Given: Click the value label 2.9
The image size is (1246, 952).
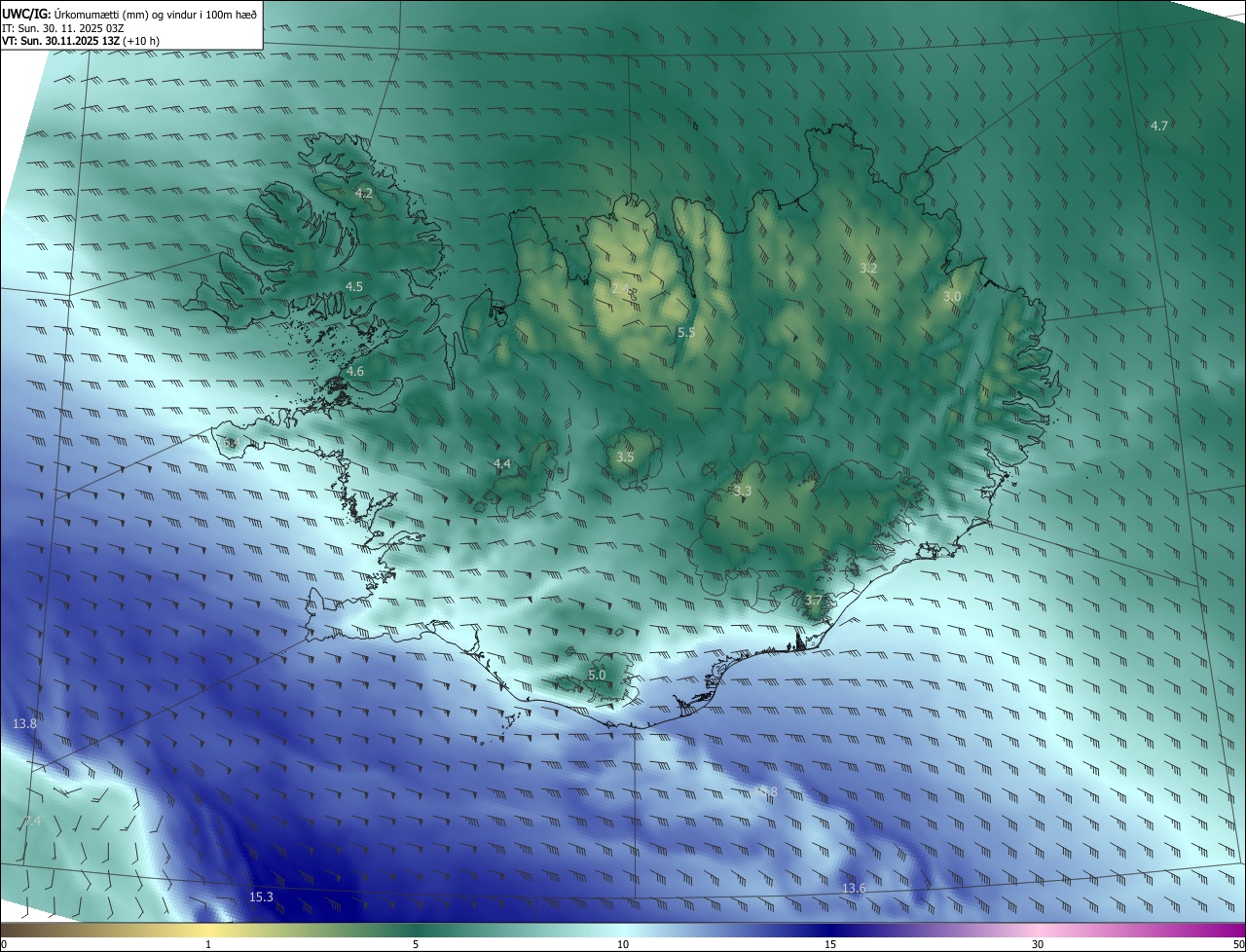Looking at the screenshot, I should coord(620,288).
